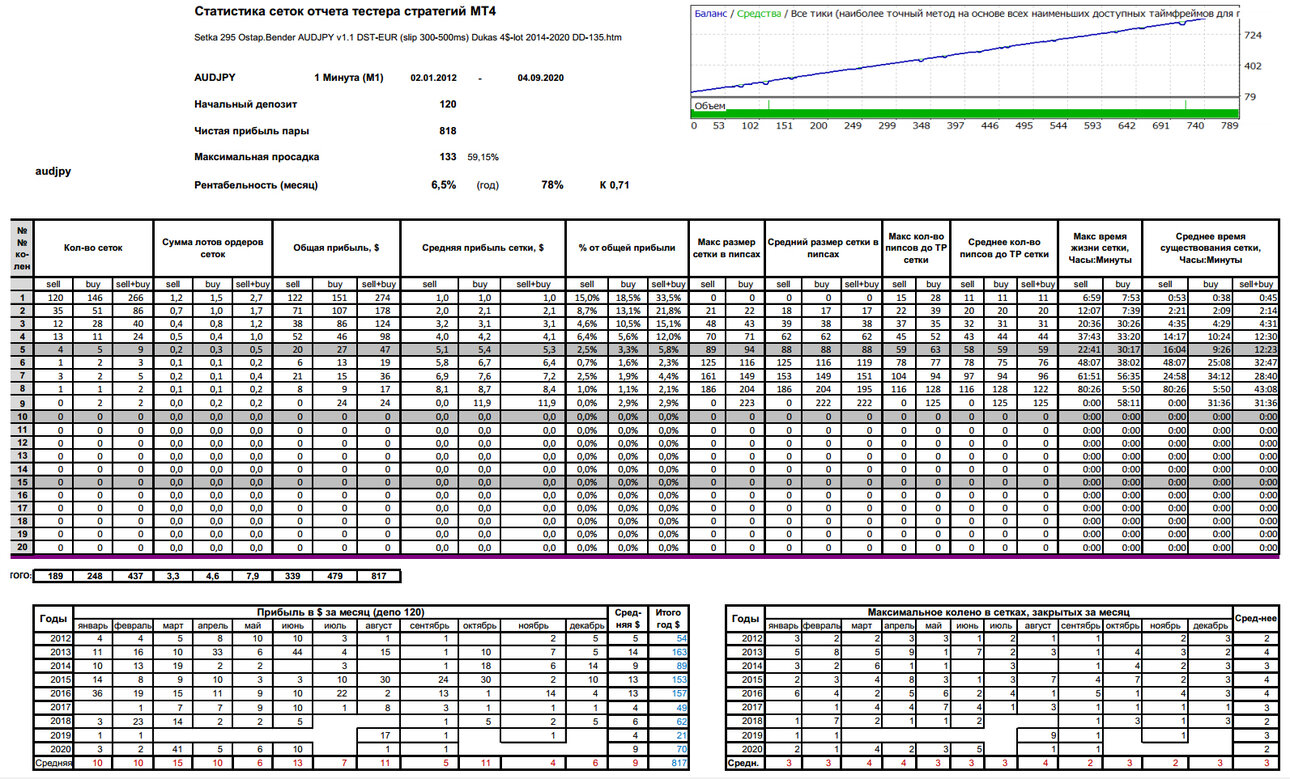
Task: Click the '266' sell+buy count in row 1
Action: pyautogui.click(x=132, y=297)
